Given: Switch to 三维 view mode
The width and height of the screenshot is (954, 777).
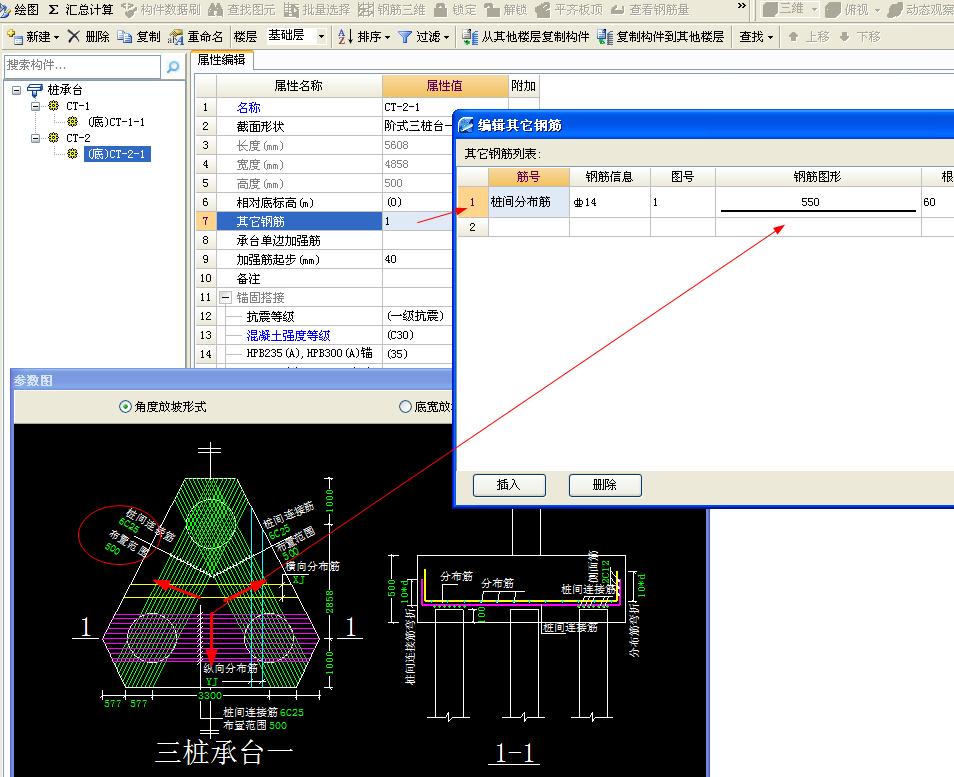Looking at the screenshot, I should [x=790, y=10].
